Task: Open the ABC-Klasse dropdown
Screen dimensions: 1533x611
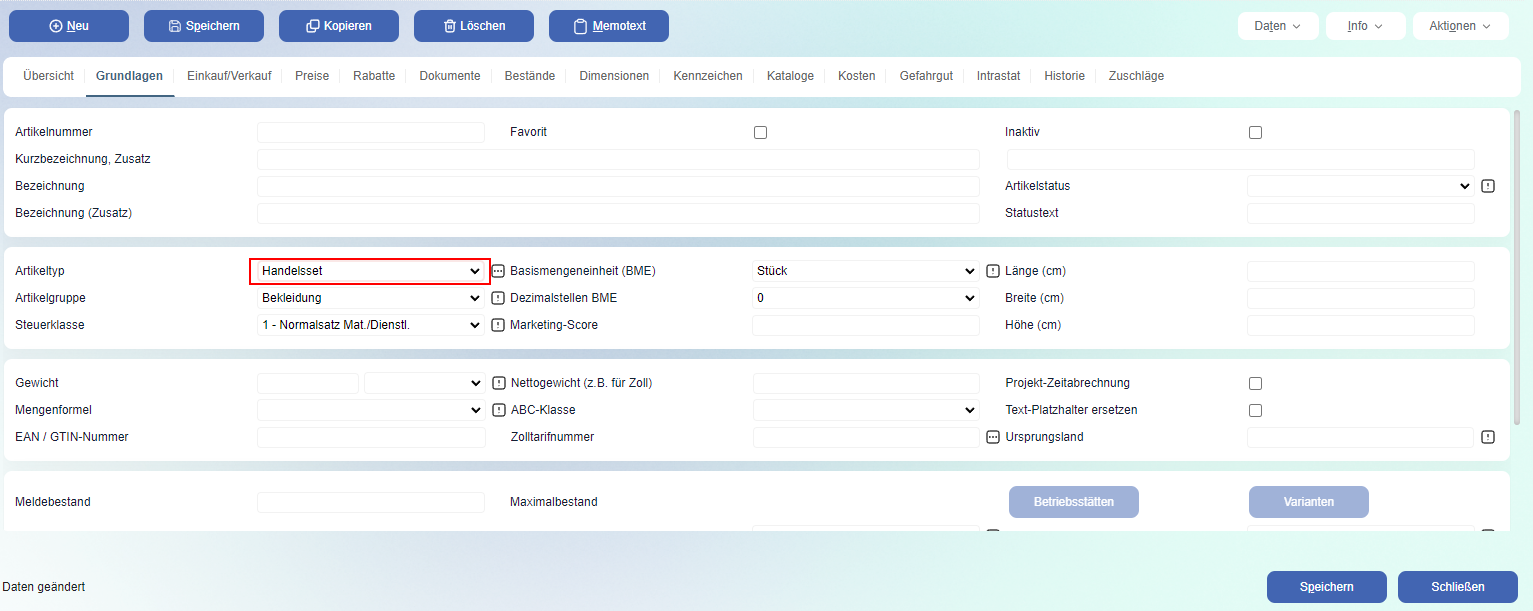Action: (865, 410)
